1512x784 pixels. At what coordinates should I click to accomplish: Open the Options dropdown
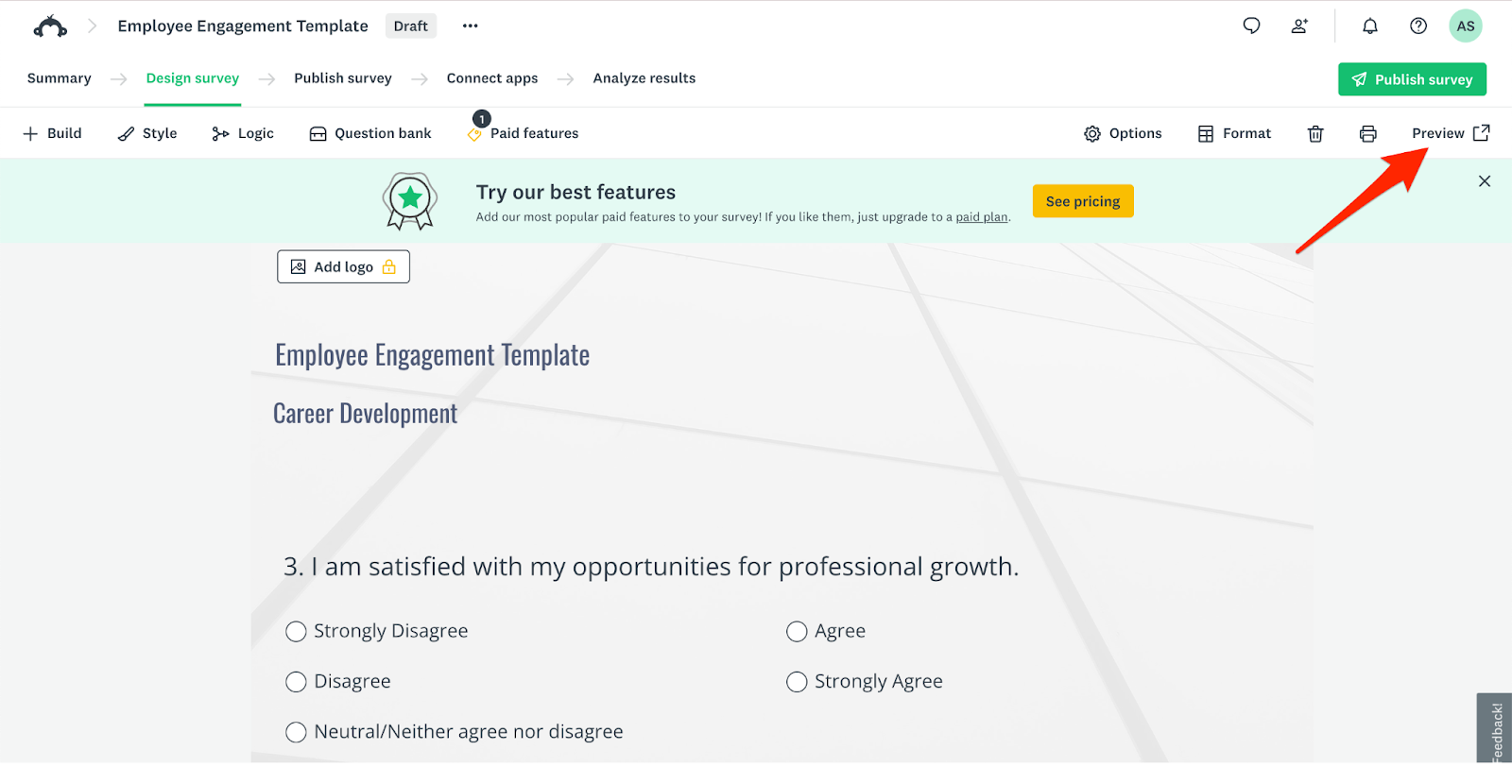1123,132
